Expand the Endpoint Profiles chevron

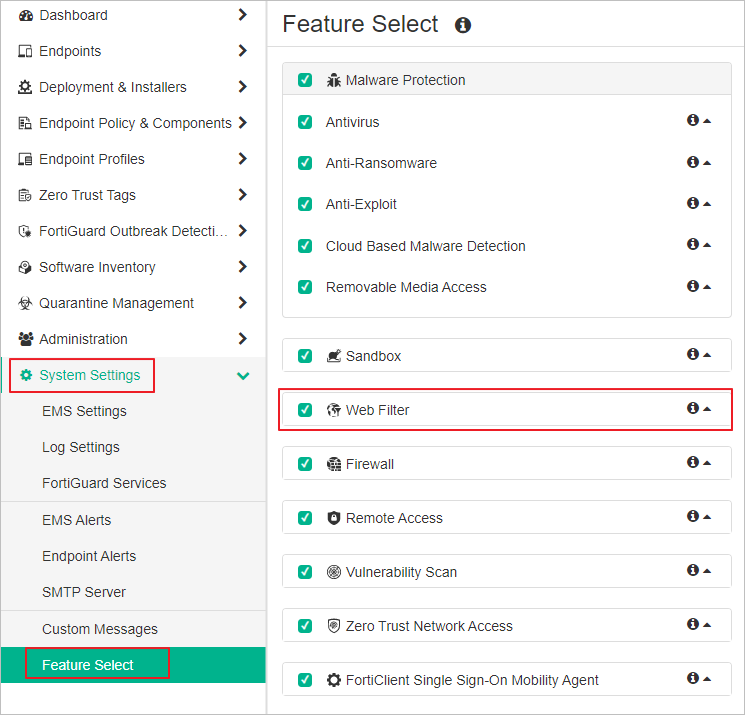click(243, 159)
